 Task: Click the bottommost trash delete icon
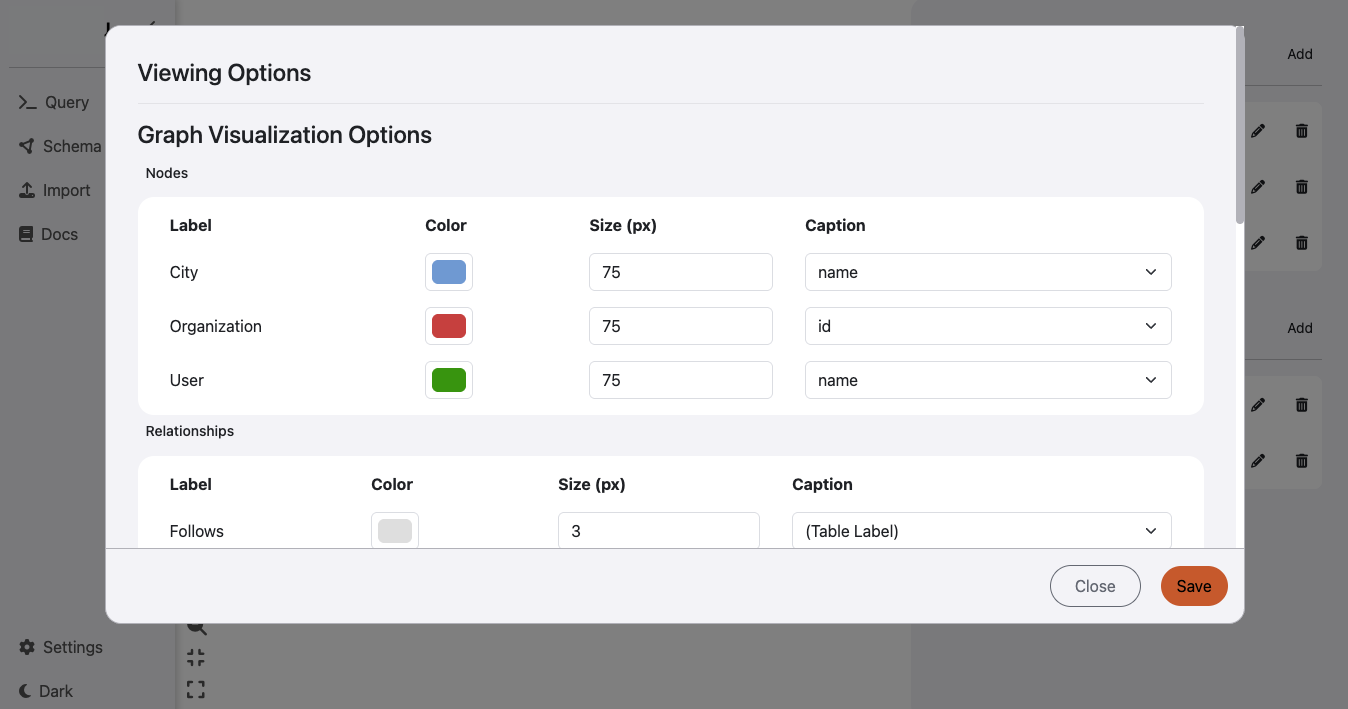point(1301,461)
